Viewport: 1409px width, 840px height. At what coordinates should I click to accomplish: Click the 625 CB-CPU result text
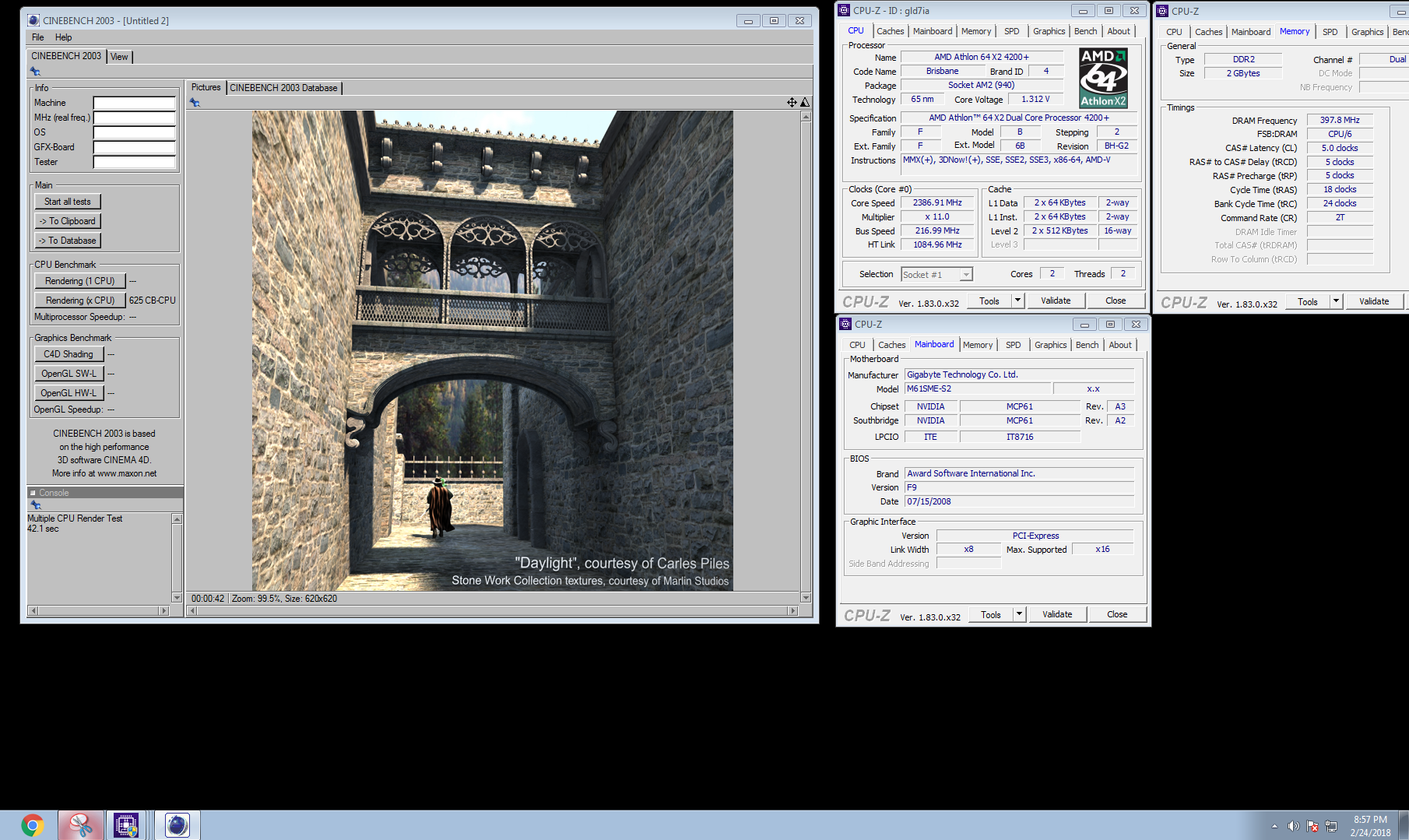(x=153, y=301)
